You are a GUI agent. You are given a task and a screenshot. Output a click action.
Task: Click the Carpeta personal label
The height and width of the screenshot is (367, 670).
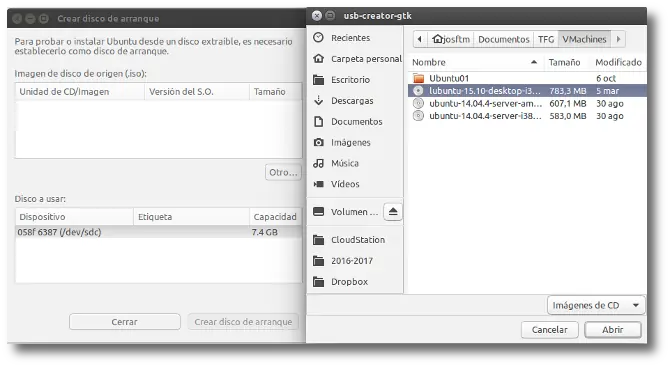pos(366,59)
